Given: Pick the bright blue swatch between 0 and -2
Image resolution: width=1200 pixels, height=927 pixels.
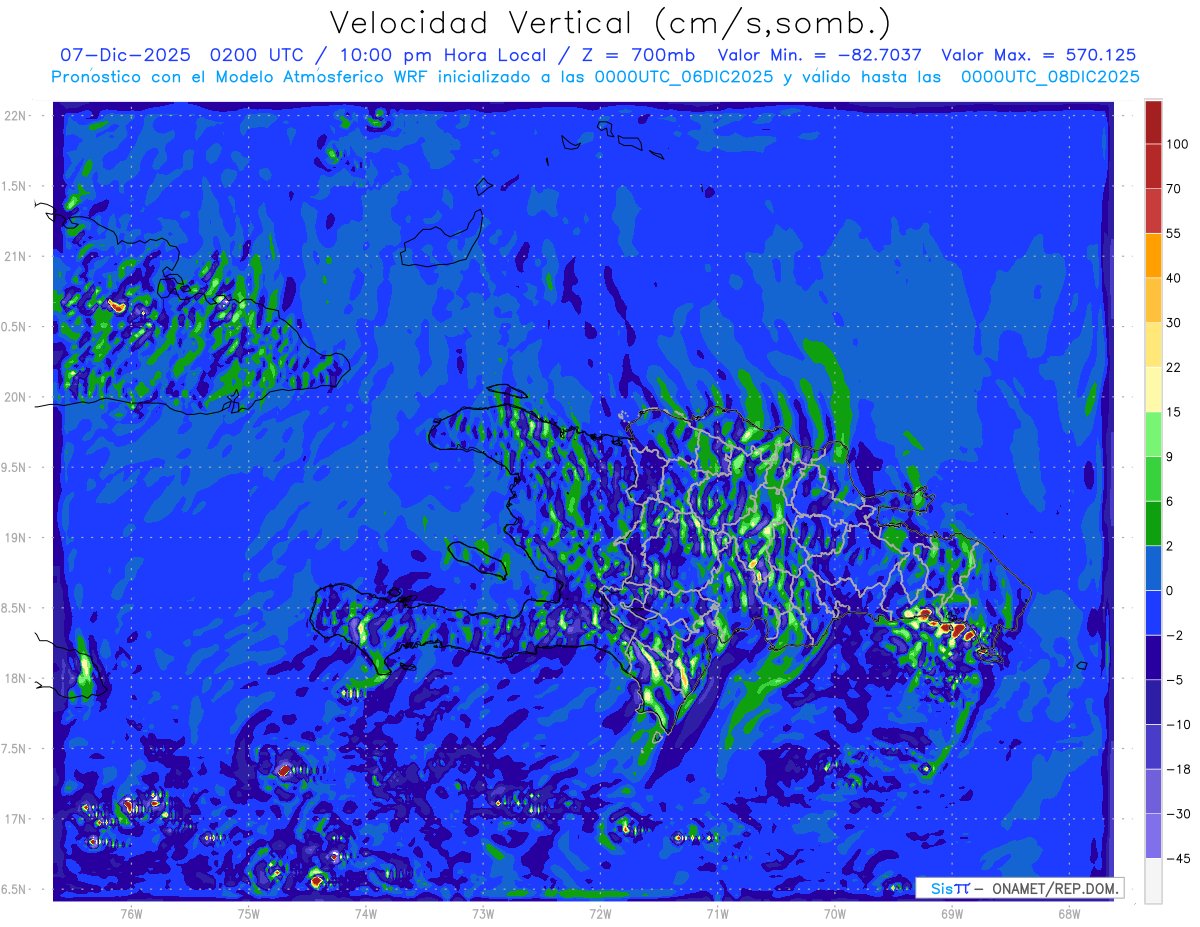Looking at the screenshot, I should 1153,611.
